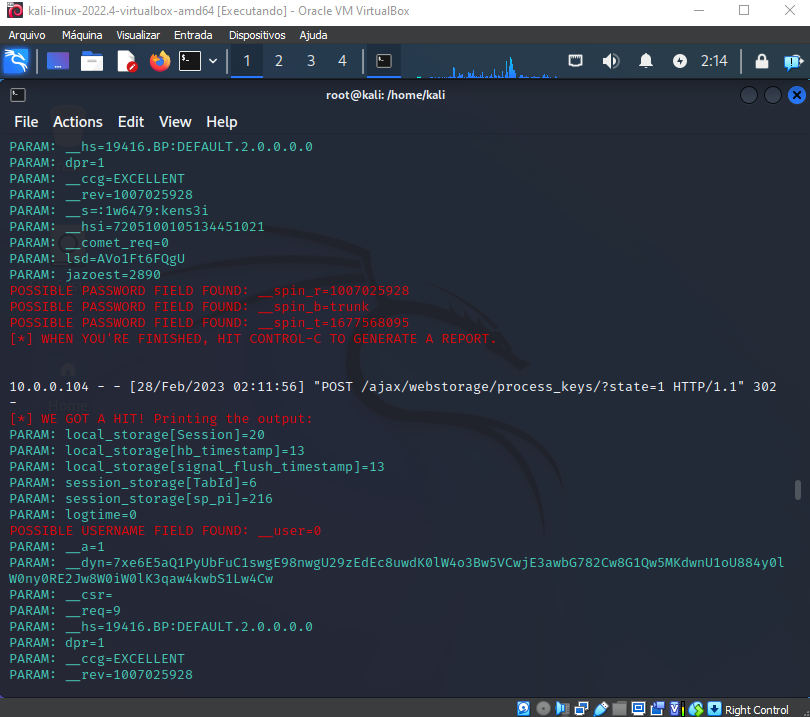
Task: Open notifications bell icon
Action: (x=646, y=61)
